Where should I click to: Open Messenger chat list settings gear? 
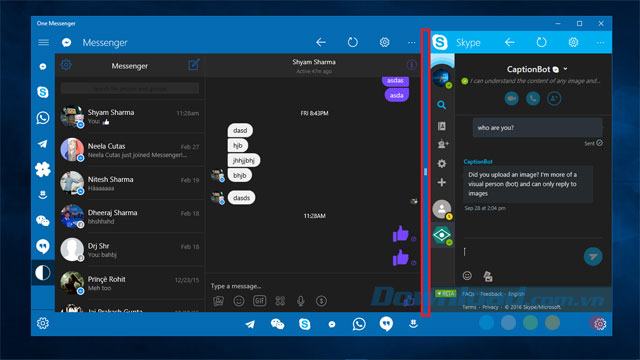(66, 65)
